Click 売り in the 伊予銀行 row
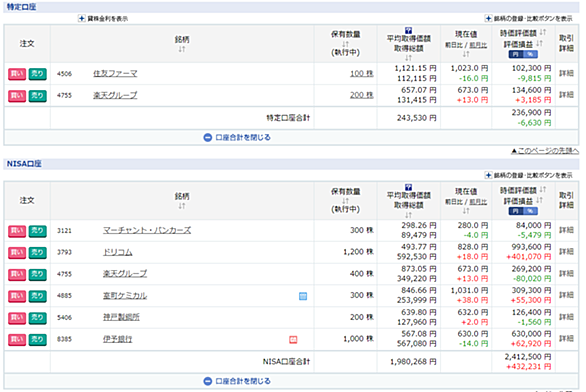This screenshot has width=586, height=392. tap(38, 339)
